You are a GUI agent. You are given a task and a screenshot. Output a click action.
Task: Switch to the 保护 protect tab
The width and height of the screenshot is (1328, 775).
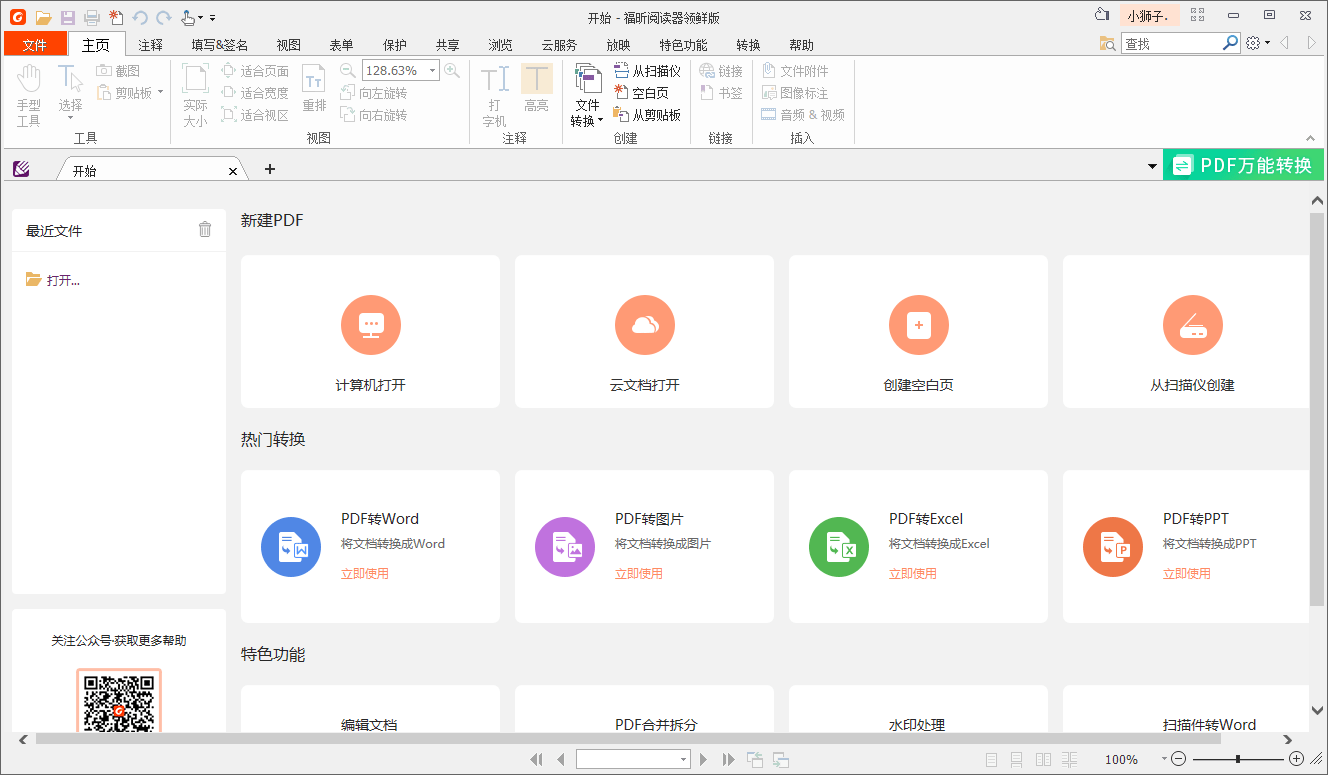(x=395, y=44)
